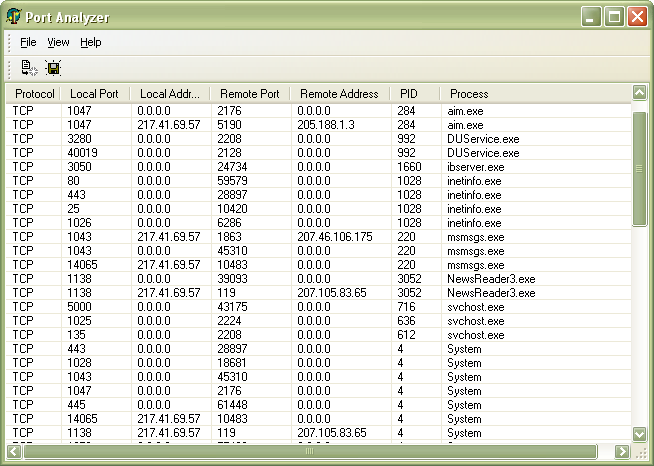
Task: Click remote port 43175
Action: (232, 307)
